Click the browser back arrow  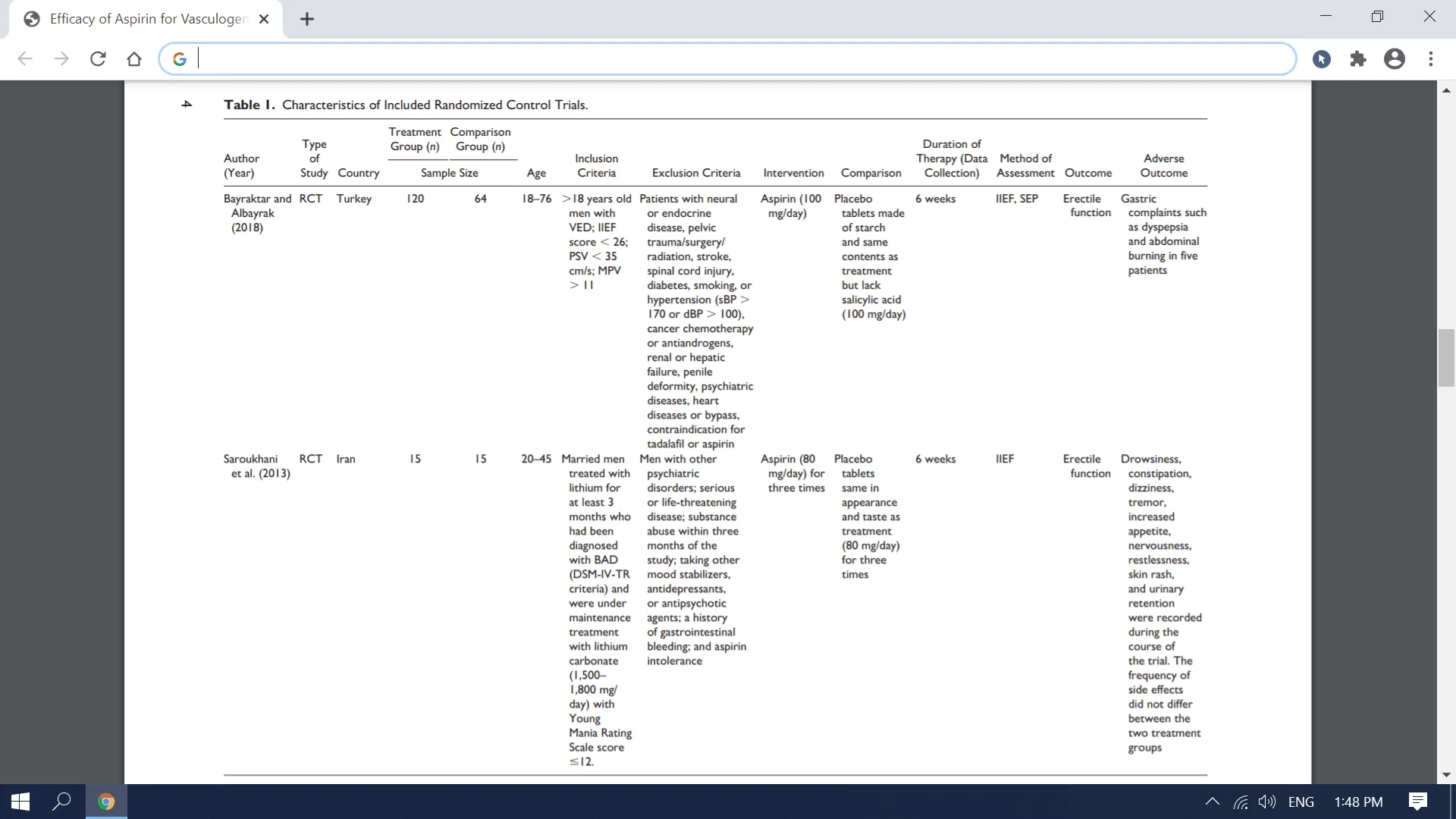click(25, 59)
